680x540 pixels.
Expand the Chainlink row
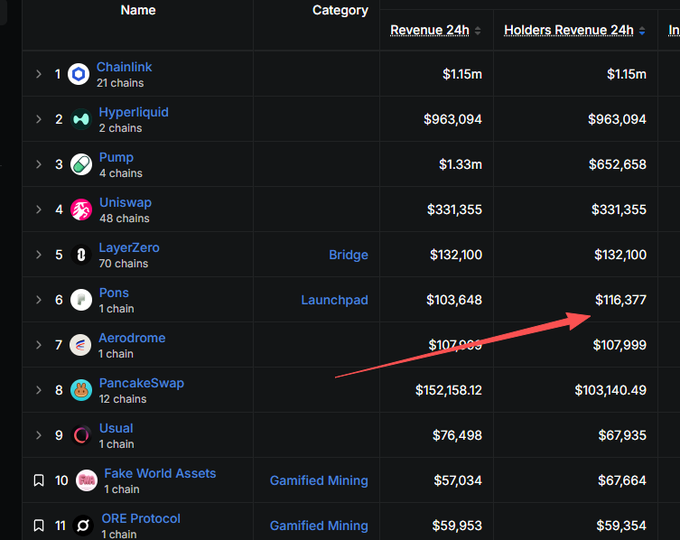(39, 74)
